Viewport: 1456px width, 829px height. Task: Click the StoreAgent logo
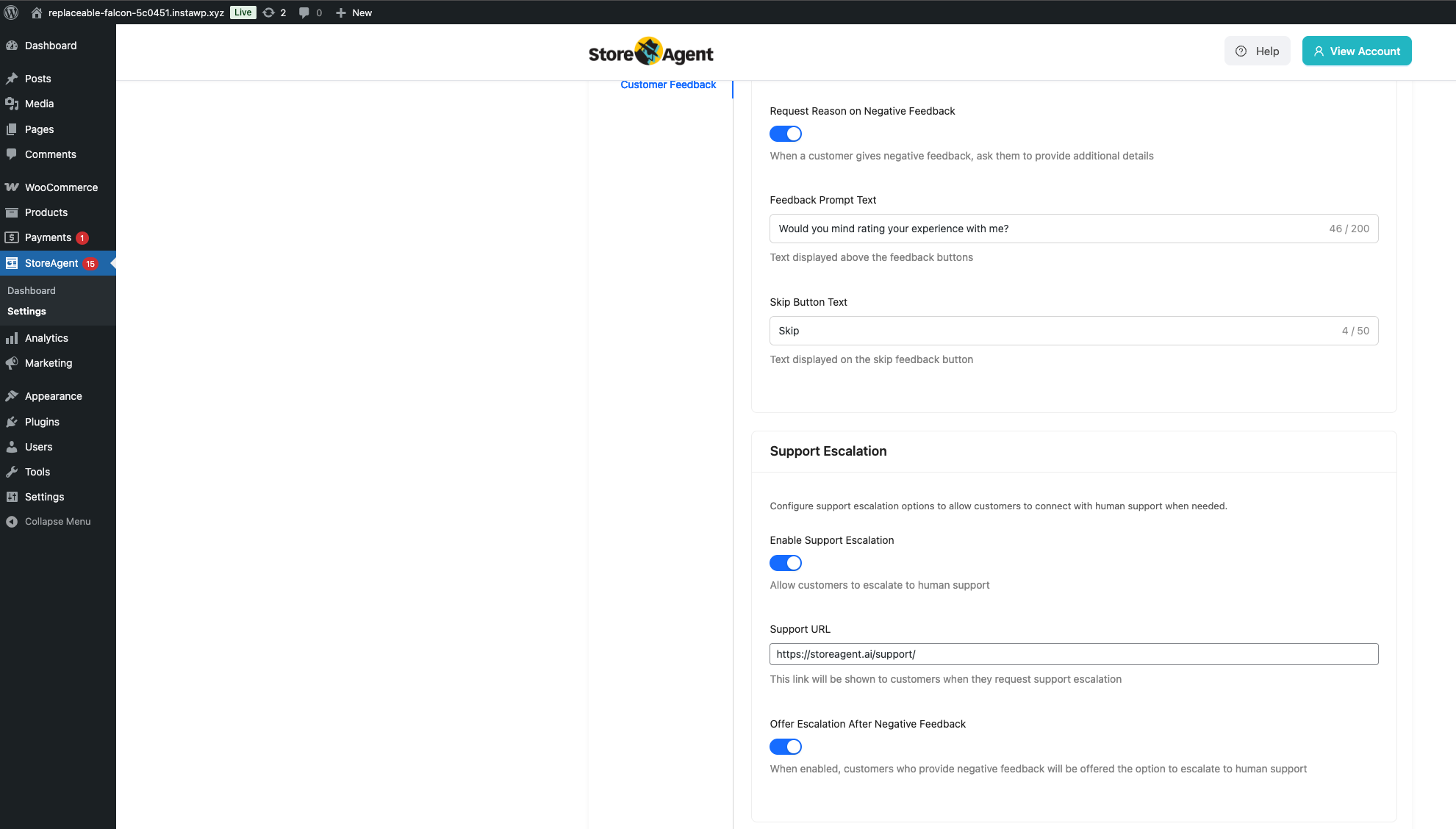click(x=650, y=52)
